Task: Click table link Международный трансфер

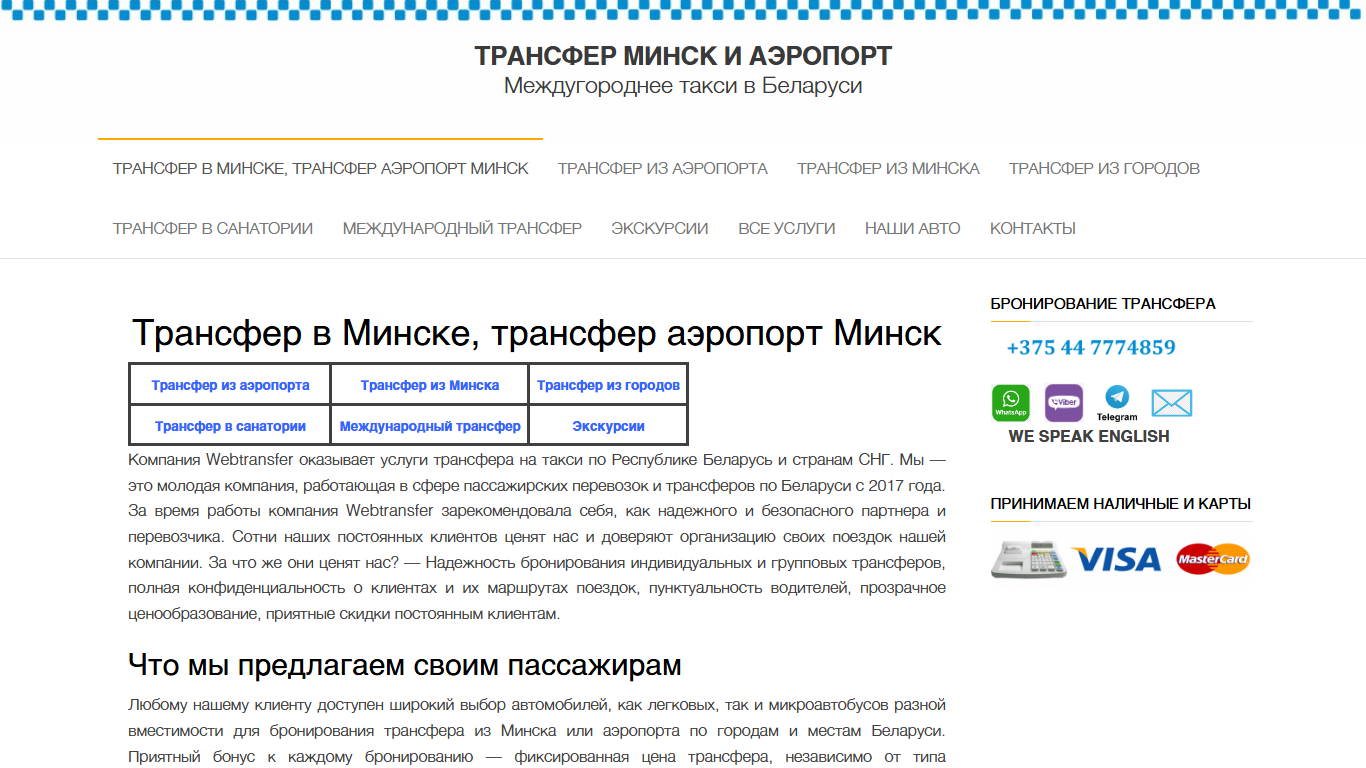Action: pyautogui.click(x=430, y=426)
